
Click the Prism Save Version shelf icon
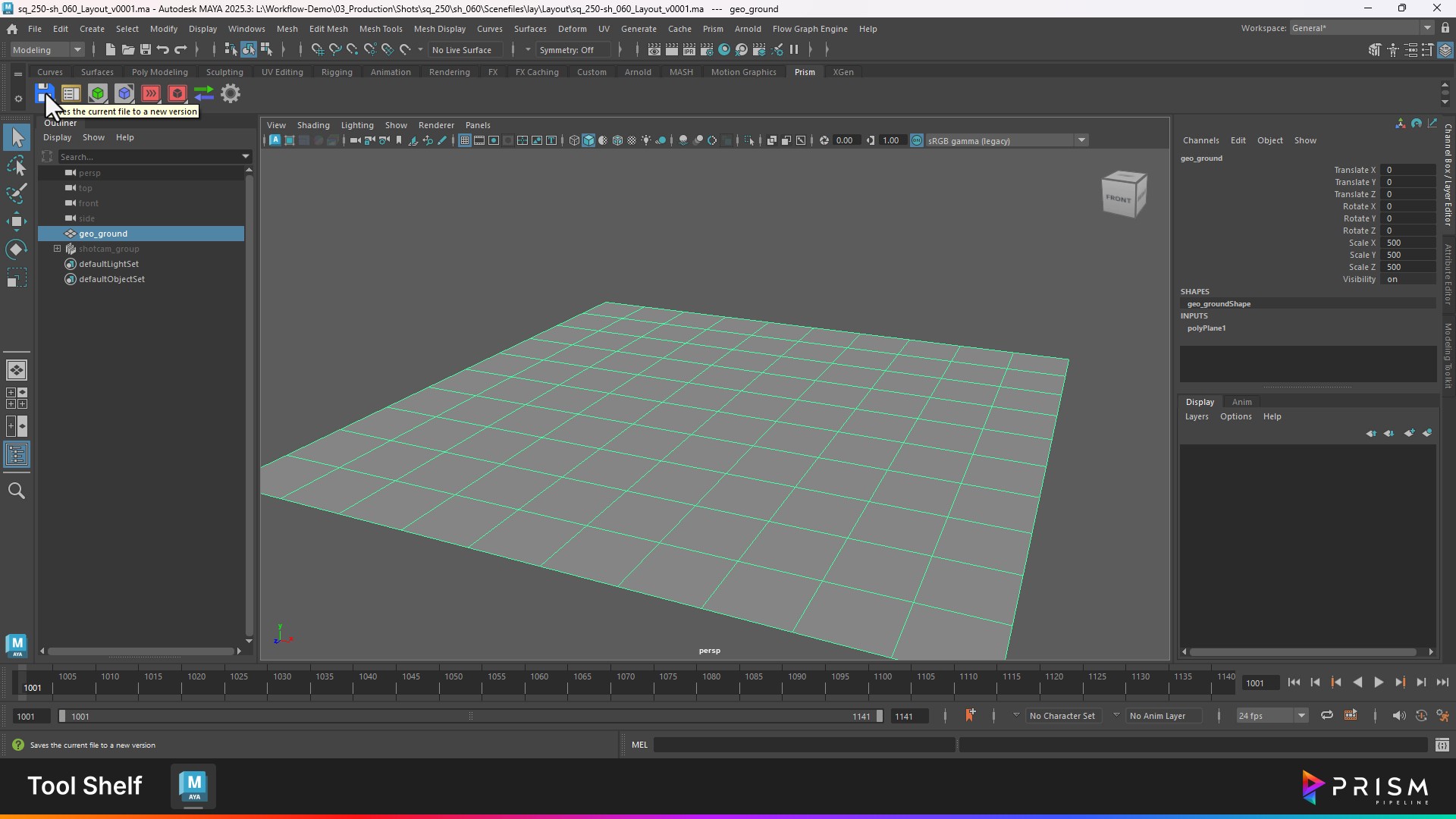click(43, 93)
